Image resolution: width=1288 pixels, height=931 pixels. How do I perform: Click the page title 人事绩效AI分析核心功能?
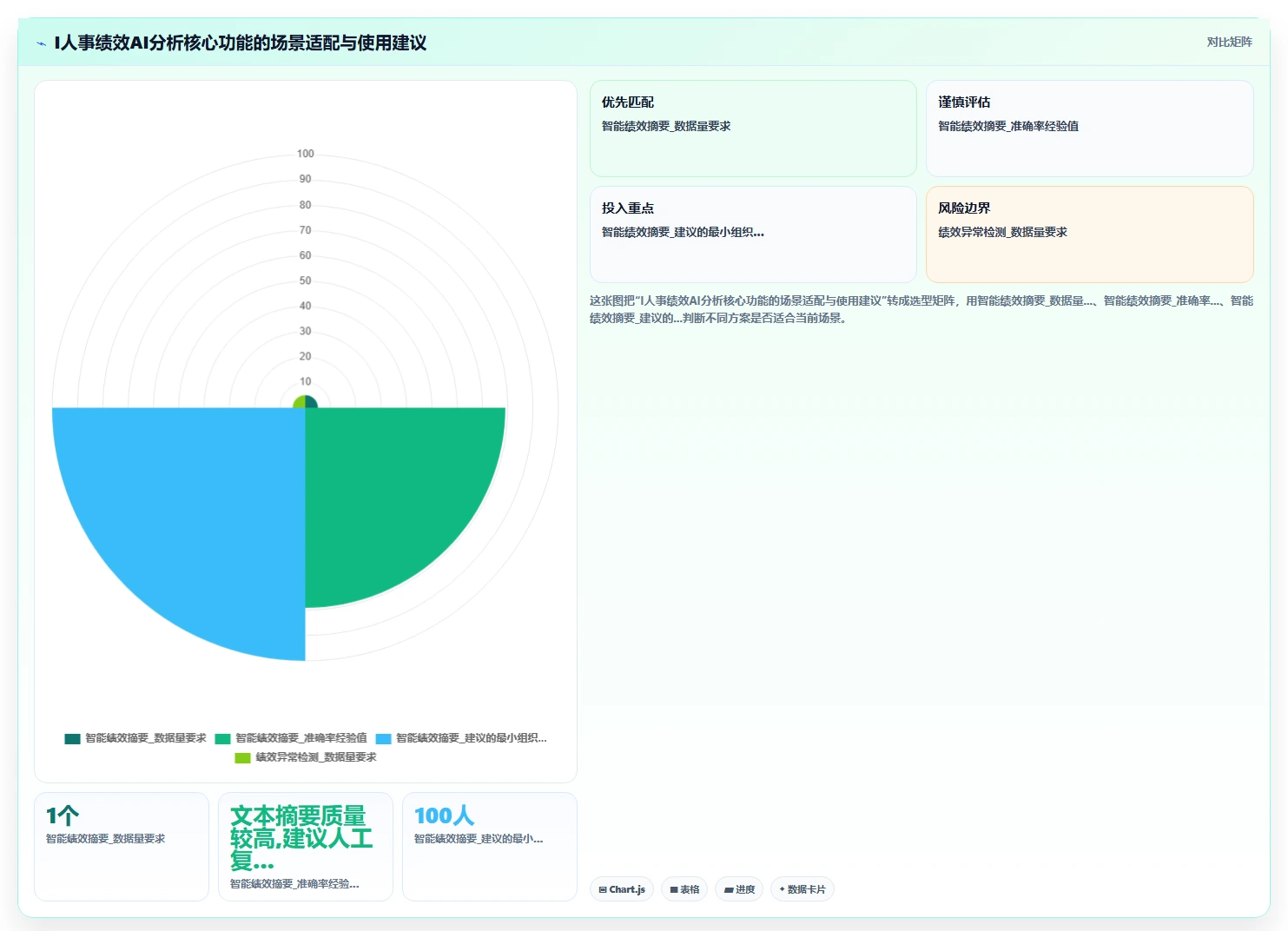241,43
